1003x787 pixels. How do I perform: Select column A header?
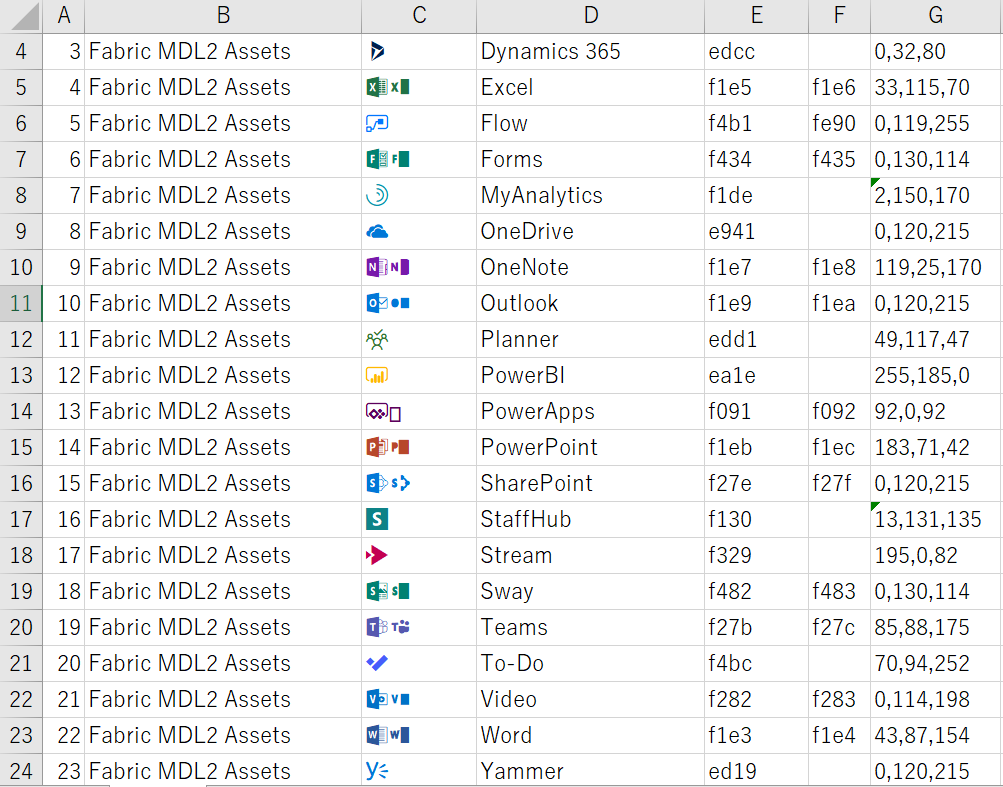tap(63, 16)
